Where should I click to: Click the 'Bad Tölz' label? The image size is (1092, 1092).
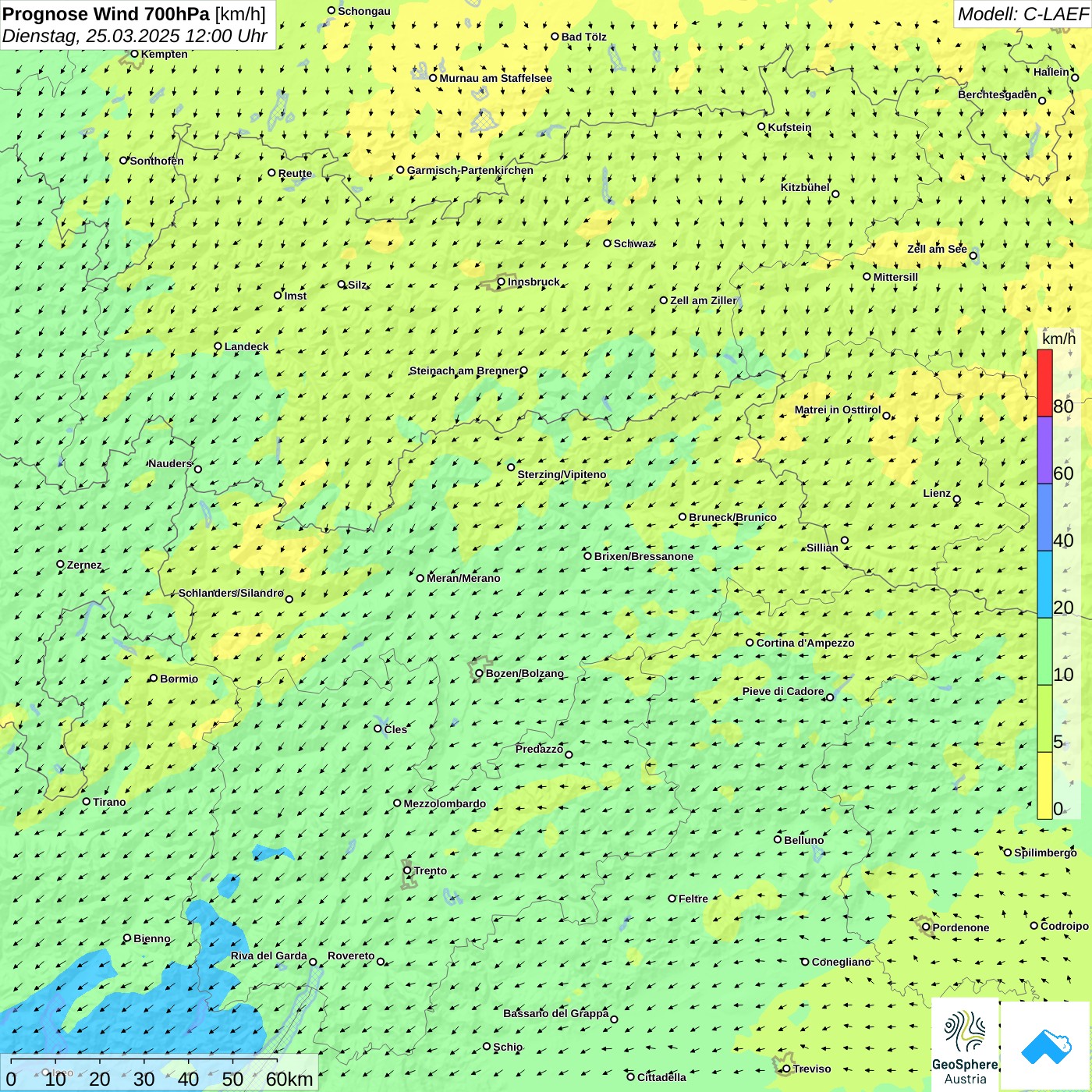tap(584, 37)
